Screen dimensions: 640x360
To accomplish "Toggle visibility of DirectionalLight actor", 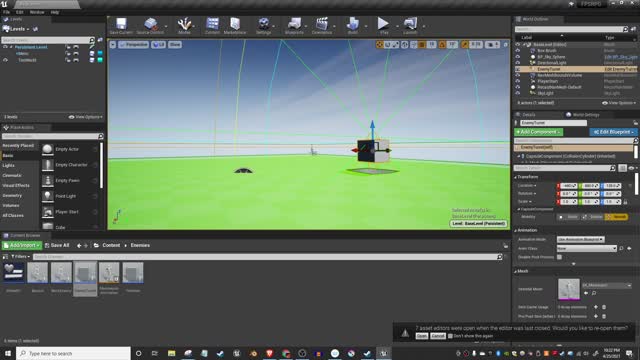I will (x=518, y=63).
